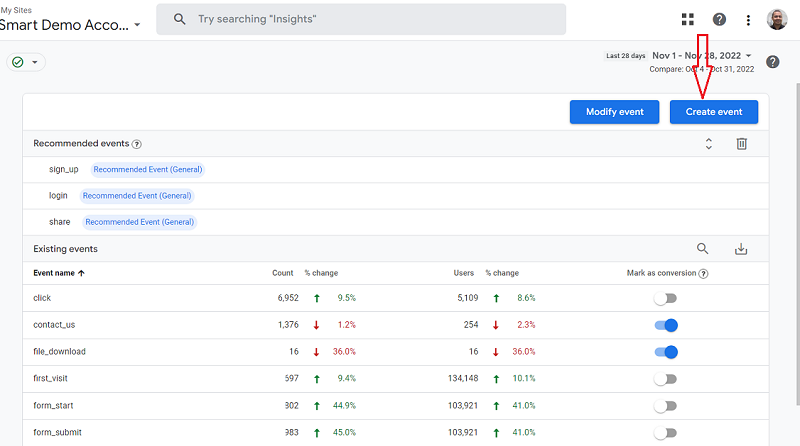This screenshot has height=446, width=800.
Task: Download existing events list
Action: click(741, 249)
